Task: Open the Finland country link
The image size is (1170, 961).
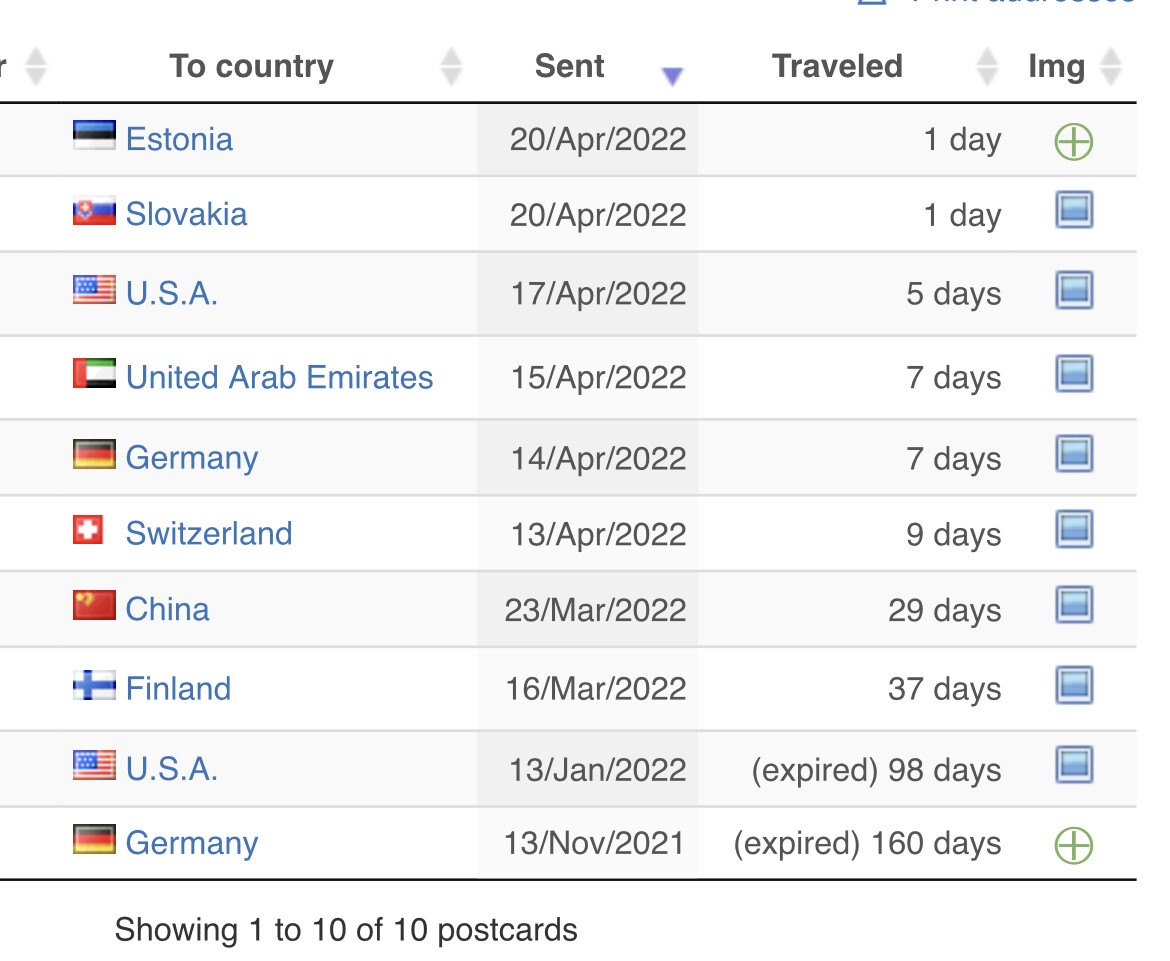Action: (178, 689)
